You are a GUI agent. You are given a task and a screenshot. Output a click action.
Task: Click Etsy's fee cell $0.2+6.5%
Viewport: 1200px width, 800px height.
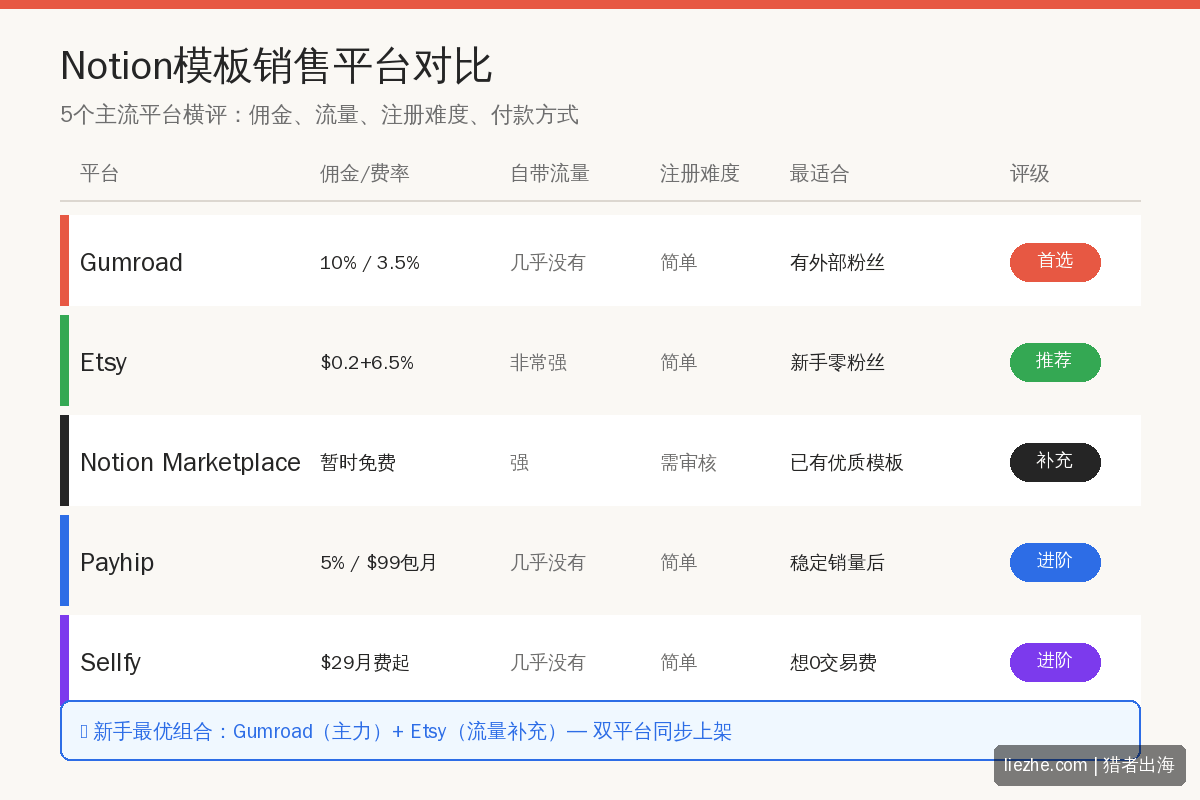(367, 363)
